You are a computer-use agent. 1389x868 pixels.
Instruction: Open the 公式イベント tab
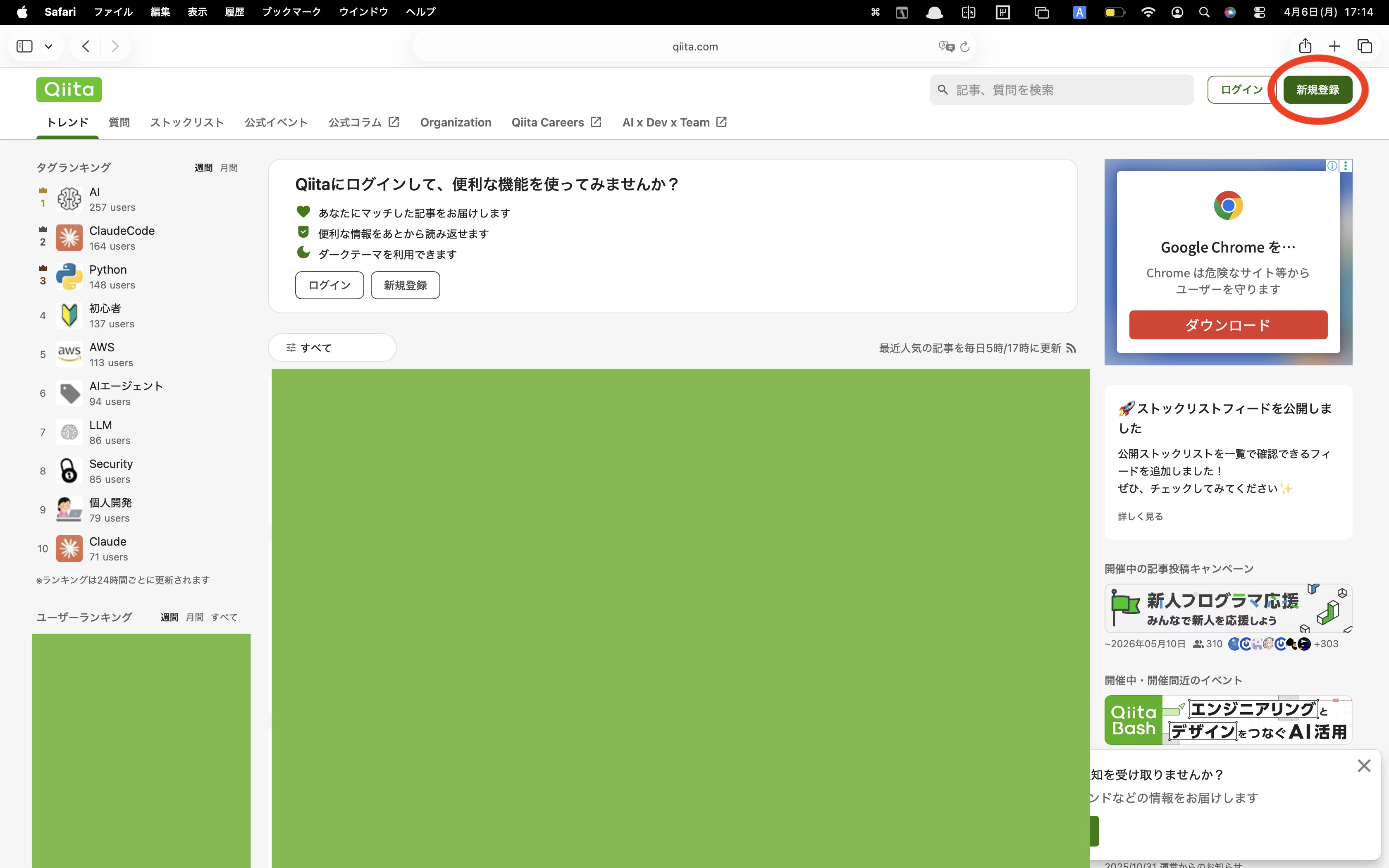click(276, 122)
